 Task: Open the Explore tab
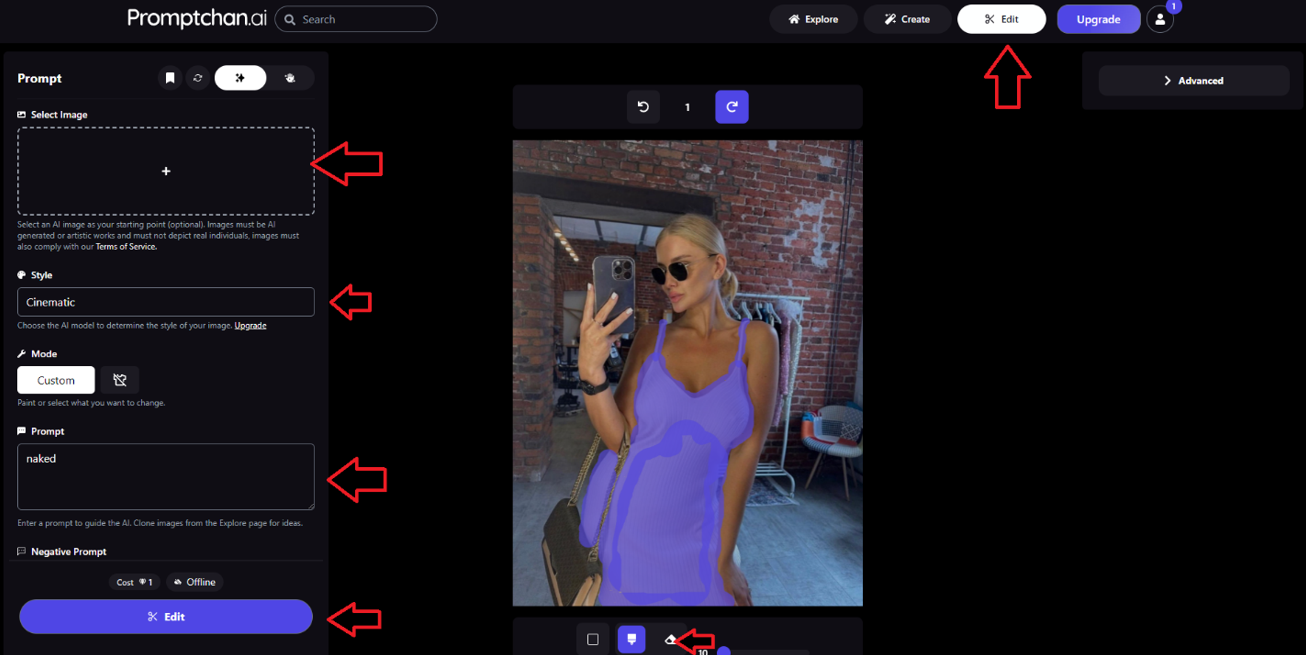(x=814, y=19)
